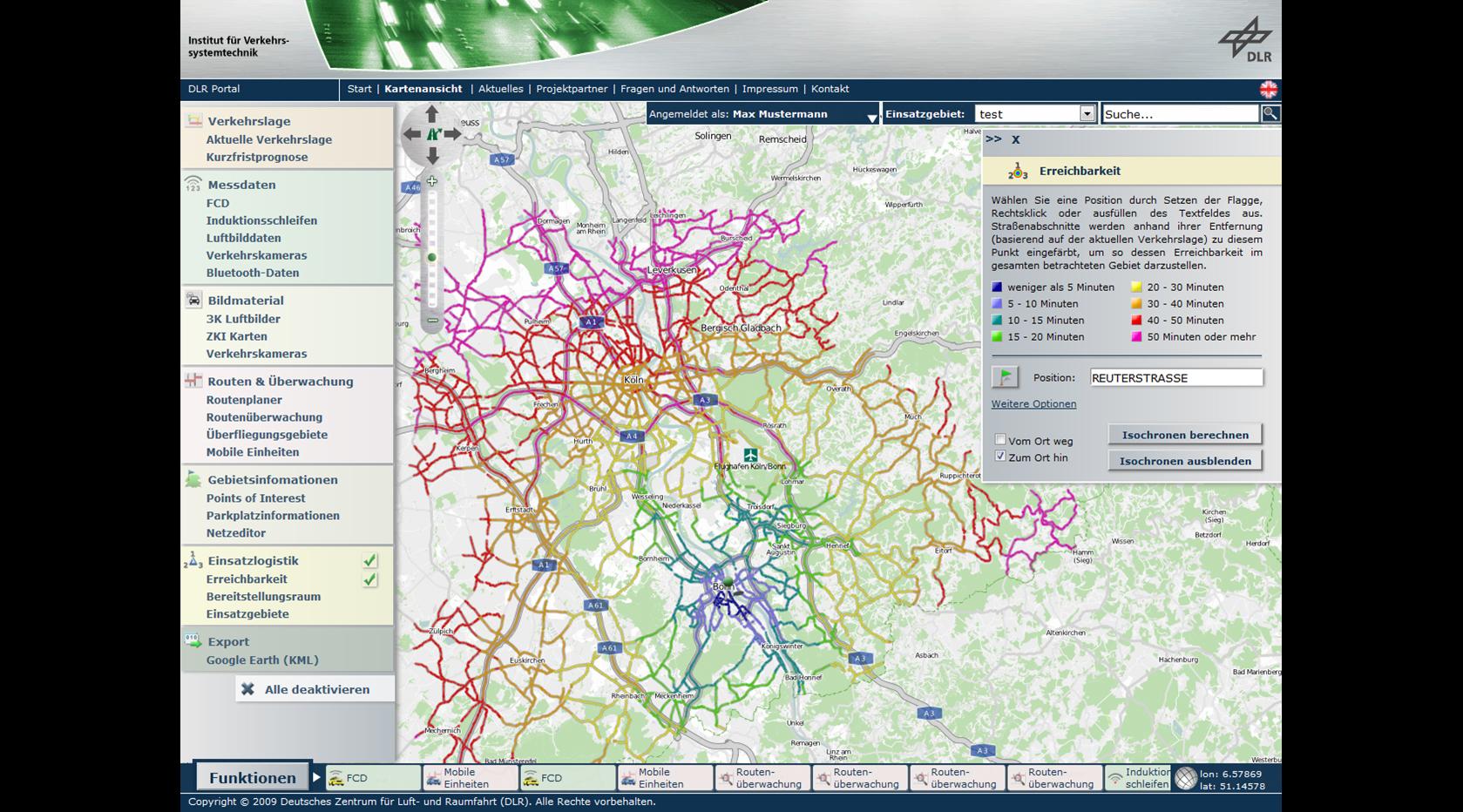This screenshot has width=1463, height=812.
Task: Open the Kontakt menu item
Action: (x=830, y=89)
